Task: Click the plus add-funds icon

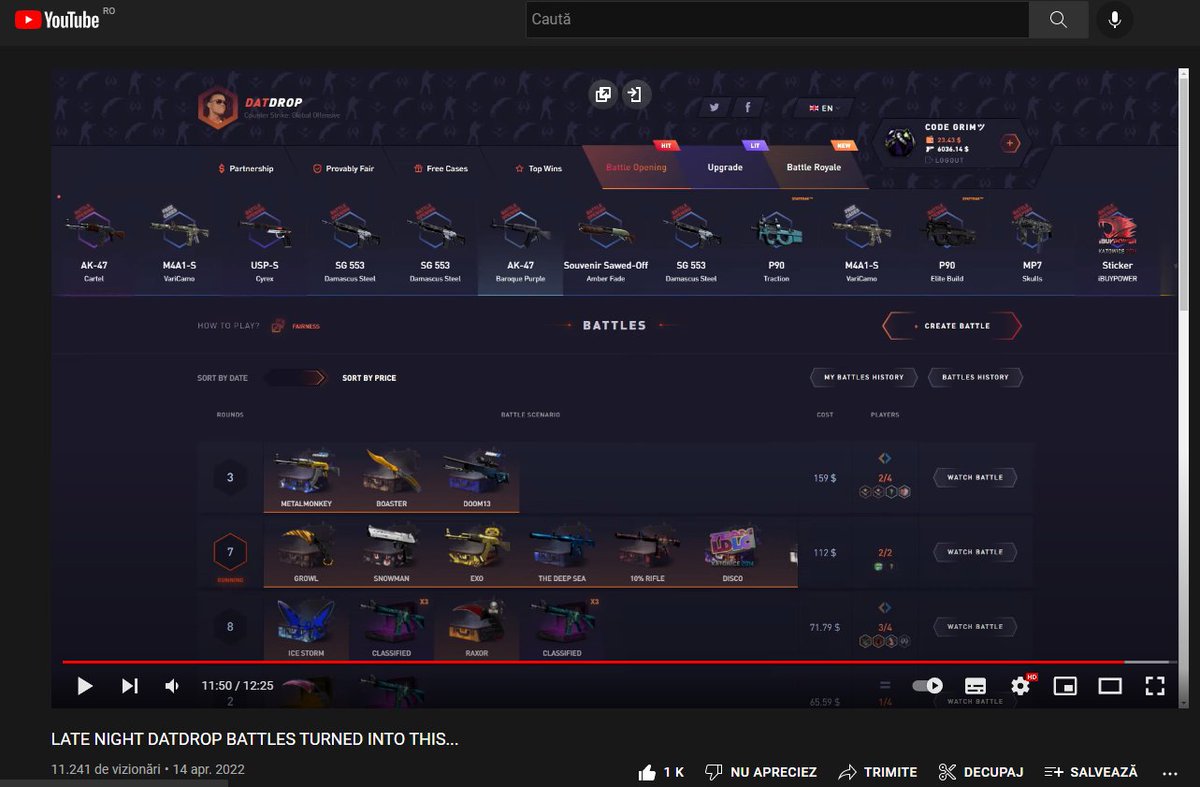Action: point(1010,143)
